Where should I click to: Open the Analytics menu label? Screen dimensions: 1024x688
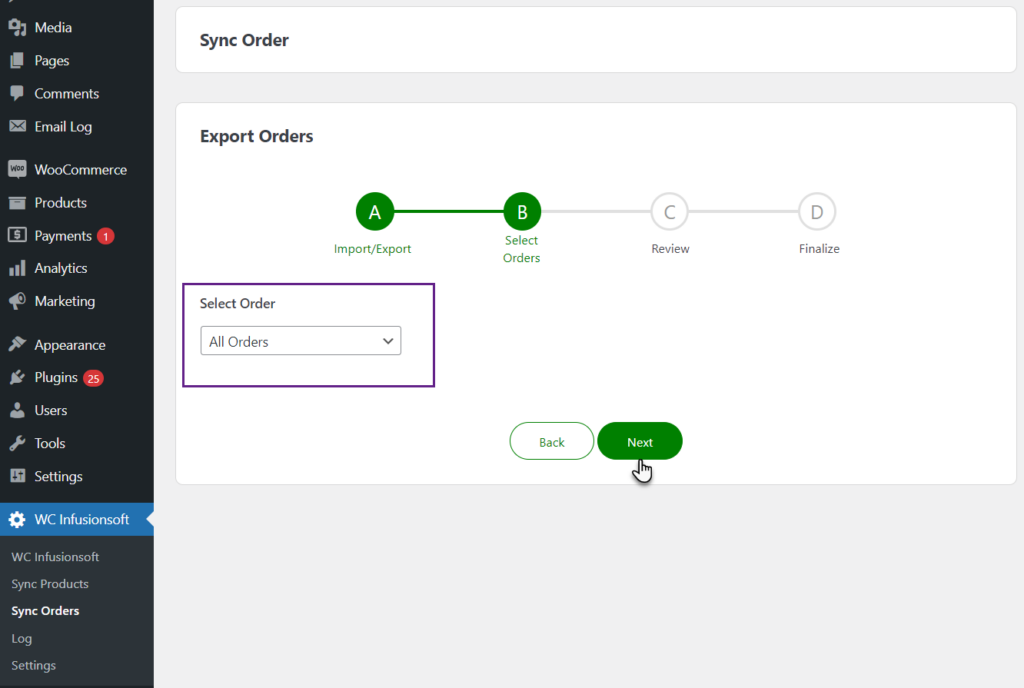click(x=61, y=268)
